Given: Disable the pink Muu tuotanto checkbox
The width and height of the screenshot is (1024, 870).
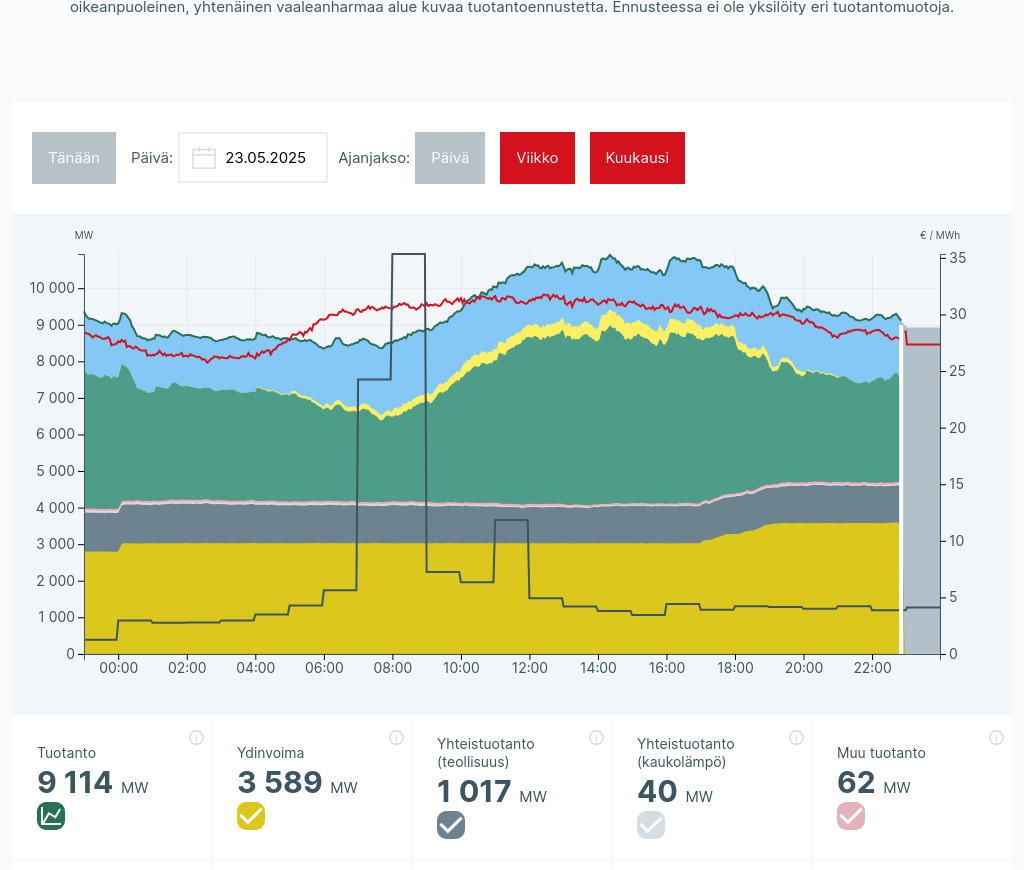Looking at the screenshot, I should click(851, 816).
